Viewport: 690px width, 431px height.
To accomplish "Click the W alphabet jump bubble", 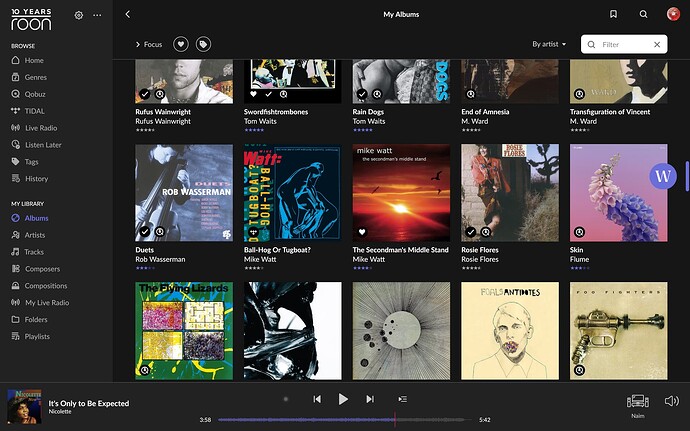I will pyautogui.click(x=663, y=176).
